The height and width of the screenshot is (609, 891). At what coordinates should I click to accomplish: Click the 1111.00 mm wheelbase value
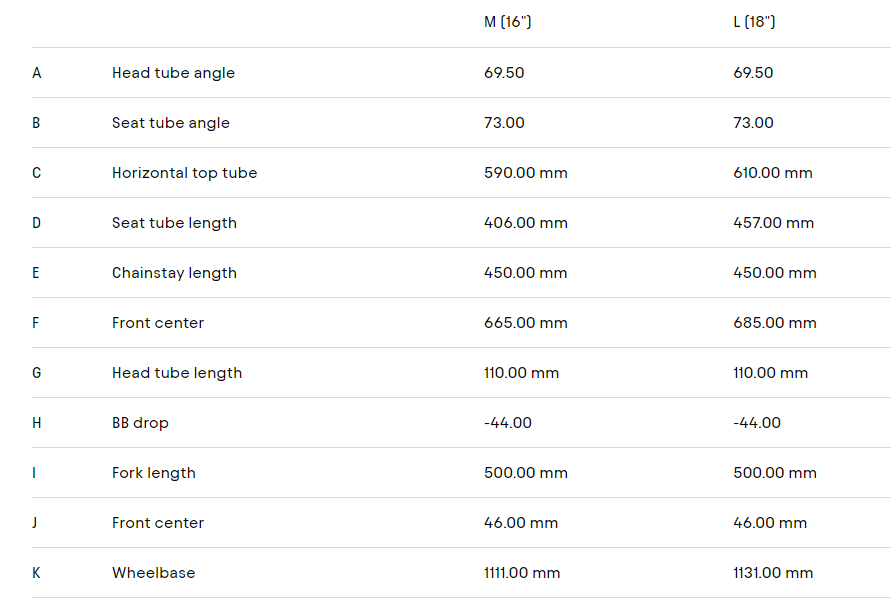pyautogui.click(x=521, y=573)
